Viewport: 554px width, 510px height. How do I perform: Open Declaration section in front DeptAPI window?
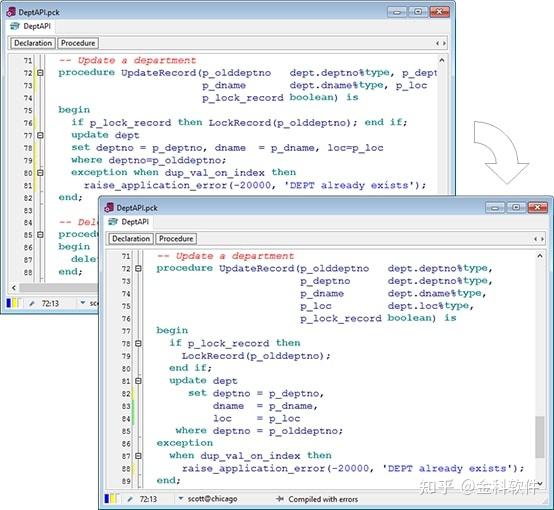point(131,239)
